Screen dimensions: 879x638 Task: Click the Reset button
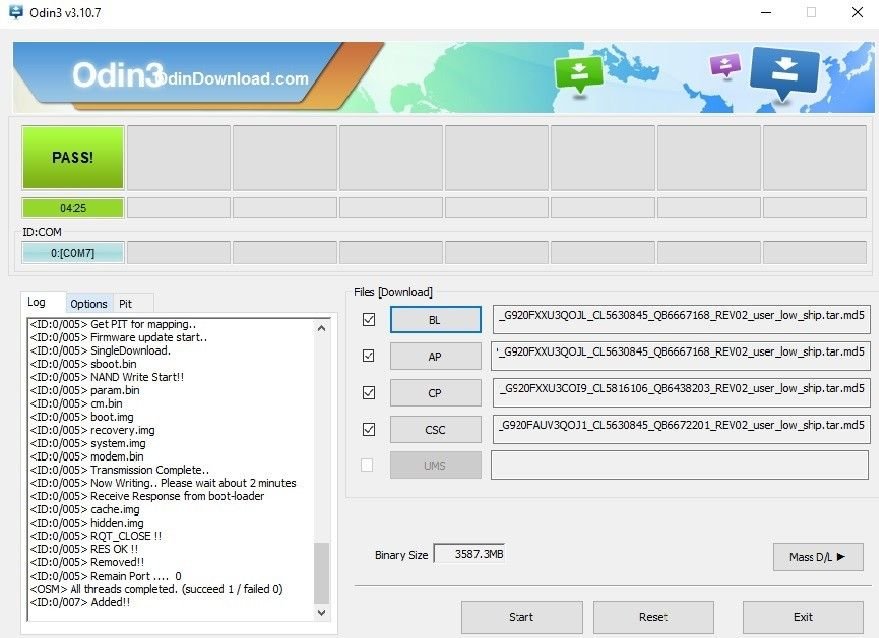coord(653,617)
